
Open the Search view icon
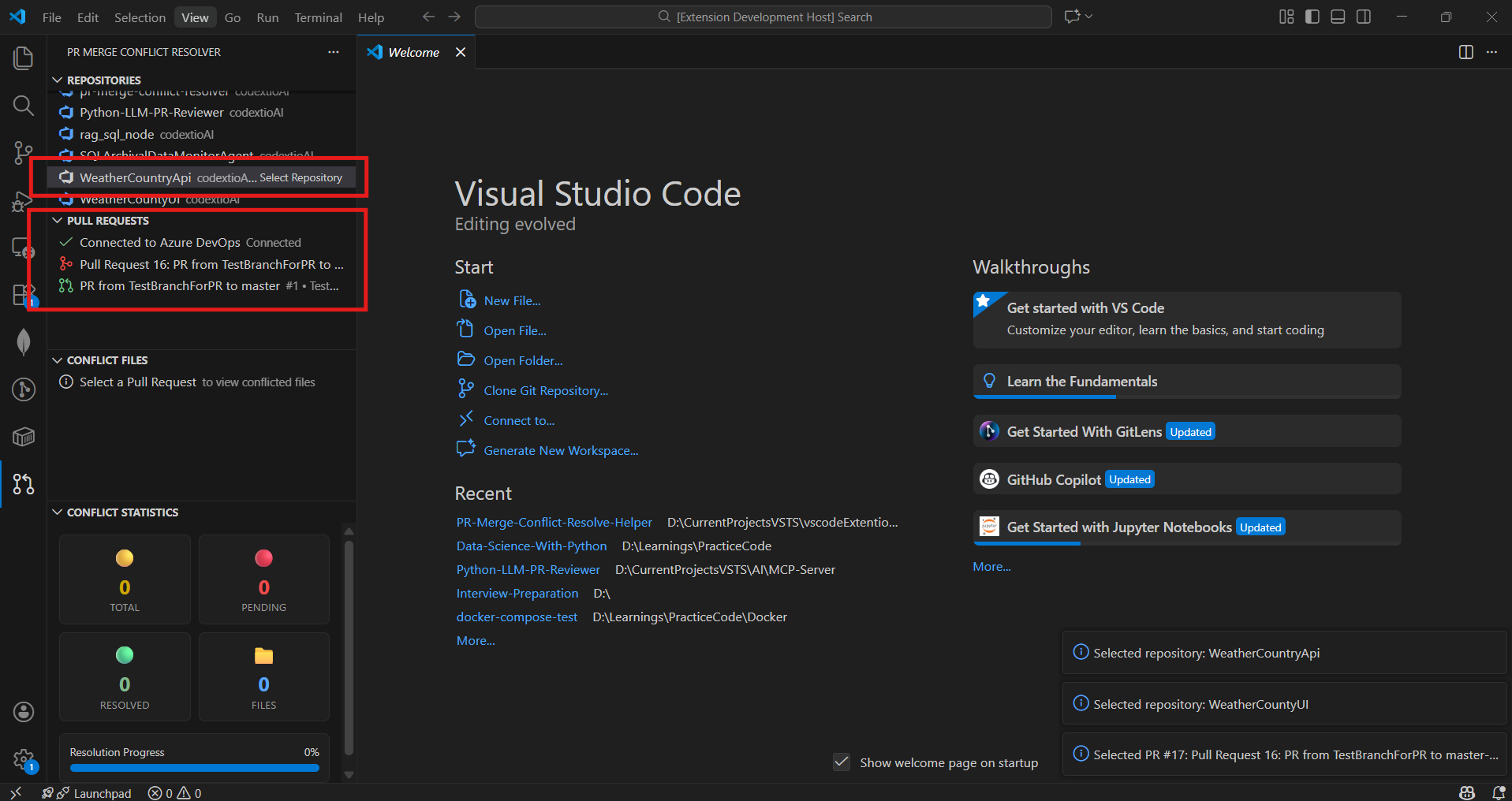tap(23, 105)
